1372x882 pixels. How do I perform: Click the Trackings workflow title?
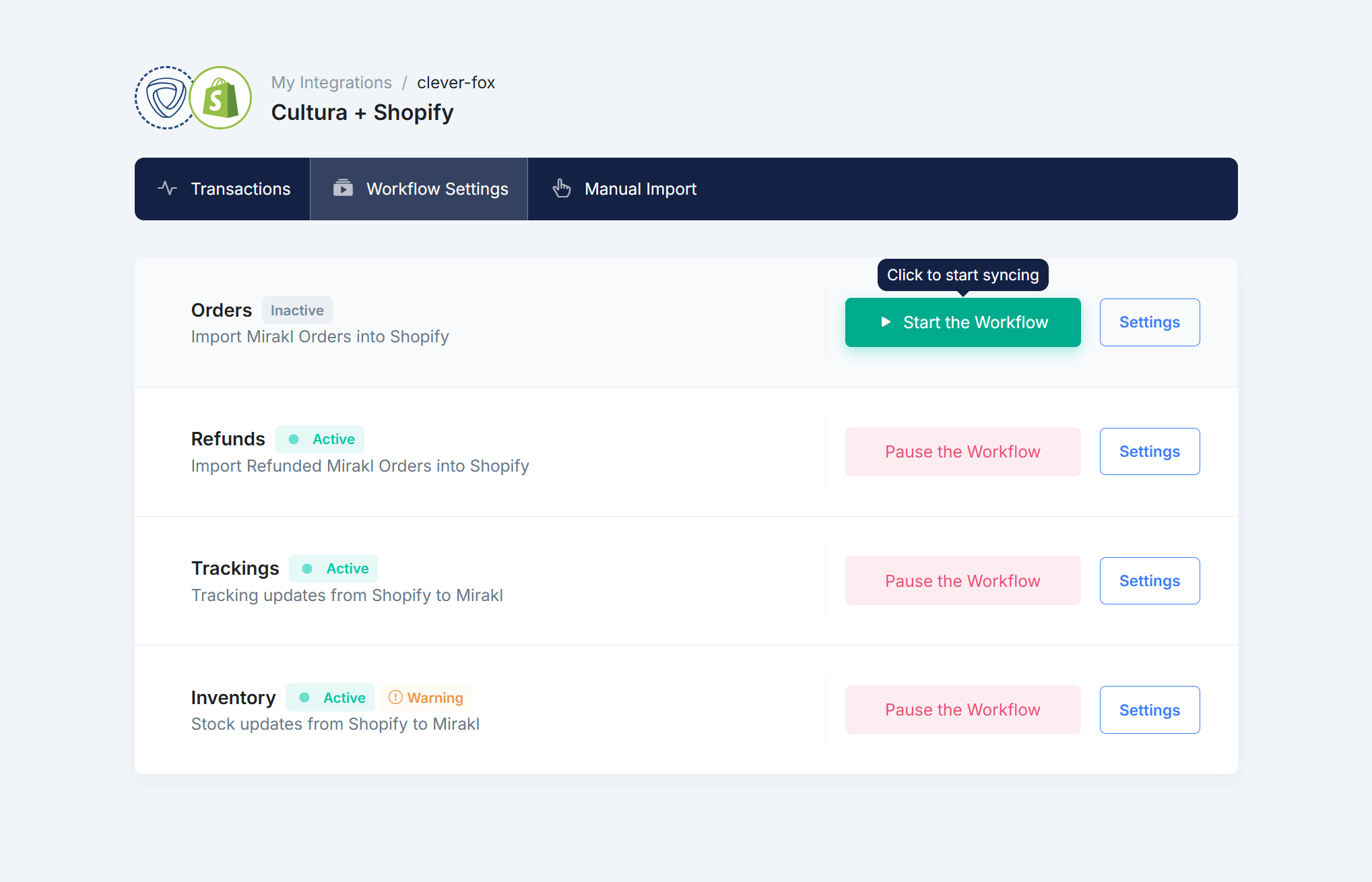[x=235, y=568]
